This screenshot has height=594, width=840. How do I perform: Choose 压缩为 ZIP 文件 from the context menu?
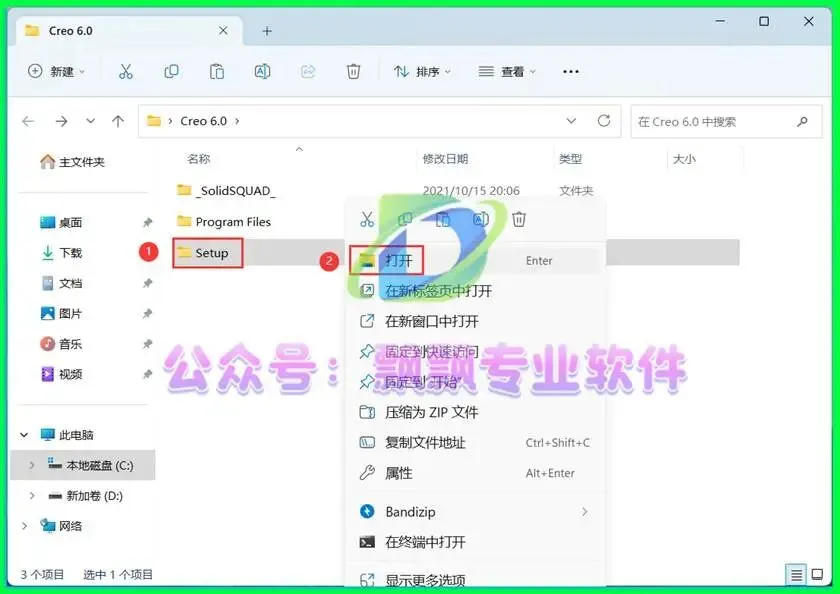(x=475, y=412)
